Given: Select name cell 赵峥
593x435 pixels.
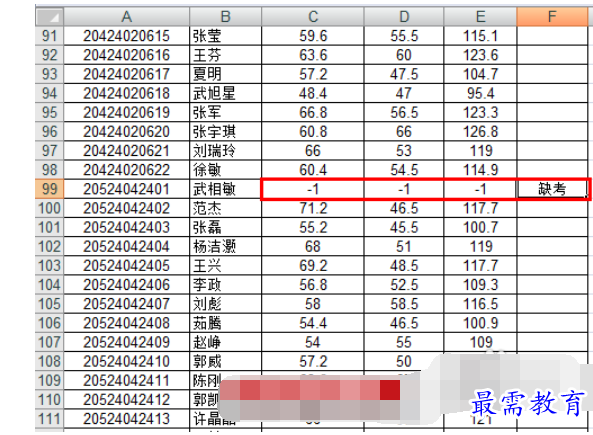Looking at the screenshot, I should coord(225,342).
